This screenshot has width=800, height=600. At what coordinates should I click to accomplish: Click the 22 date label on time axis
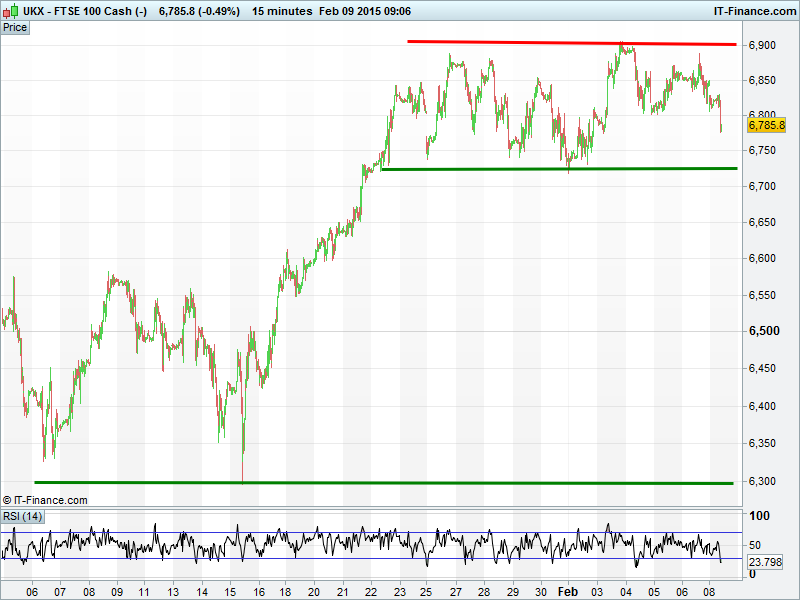click(371, 592)
